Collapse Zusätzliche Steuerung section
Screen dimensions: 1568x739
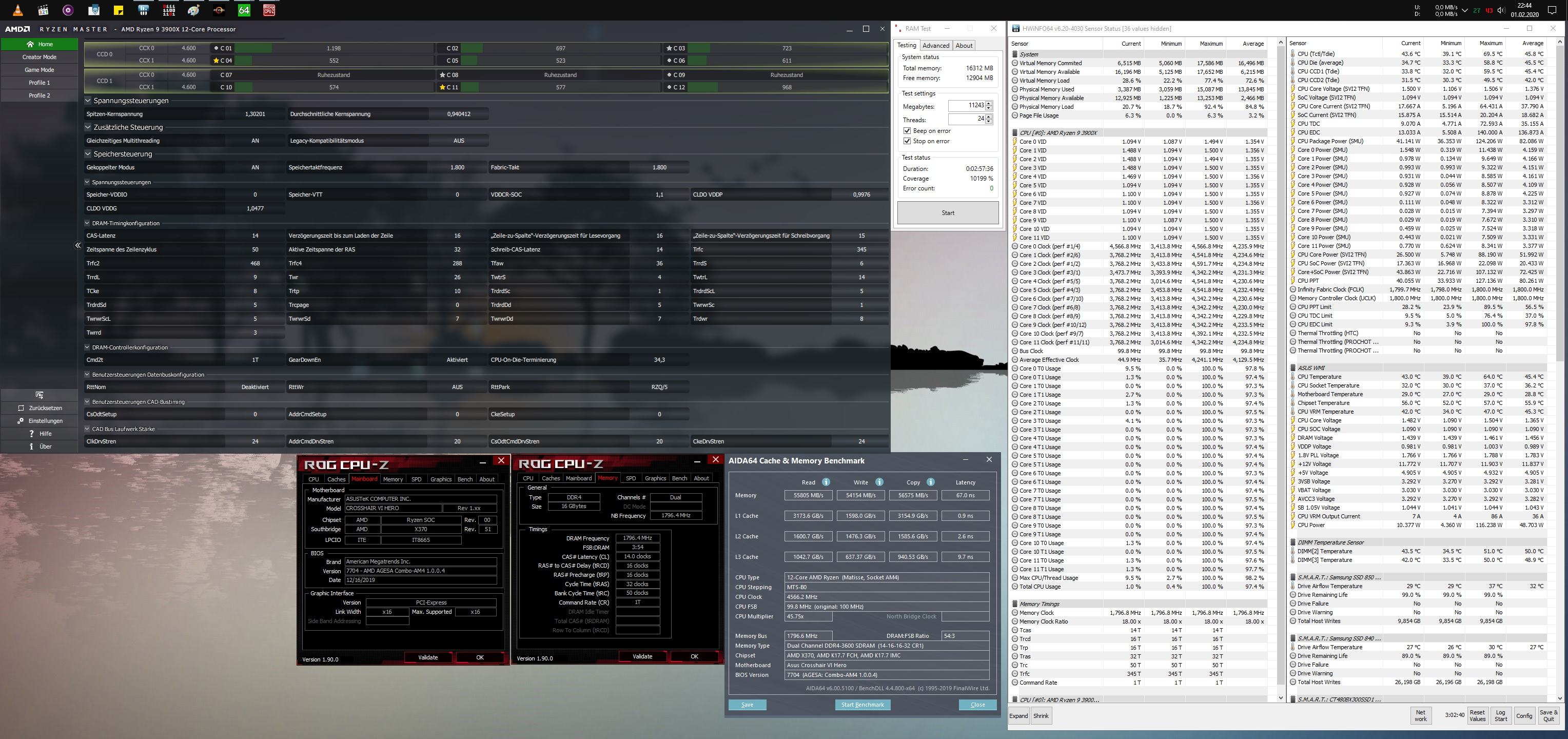[x=88, y=127]
